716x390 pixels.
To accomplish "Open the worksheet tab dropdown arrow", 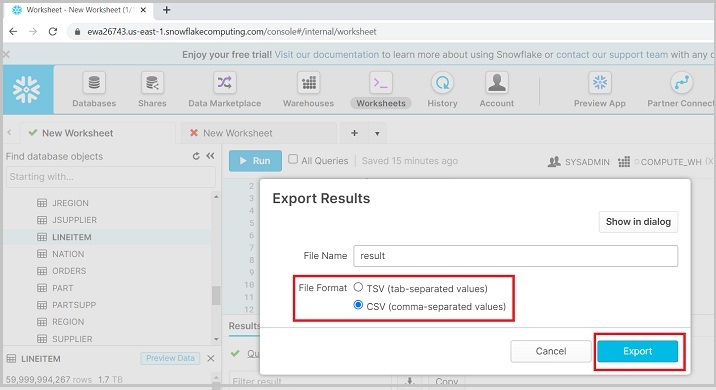I will click(x=377, y=133).
